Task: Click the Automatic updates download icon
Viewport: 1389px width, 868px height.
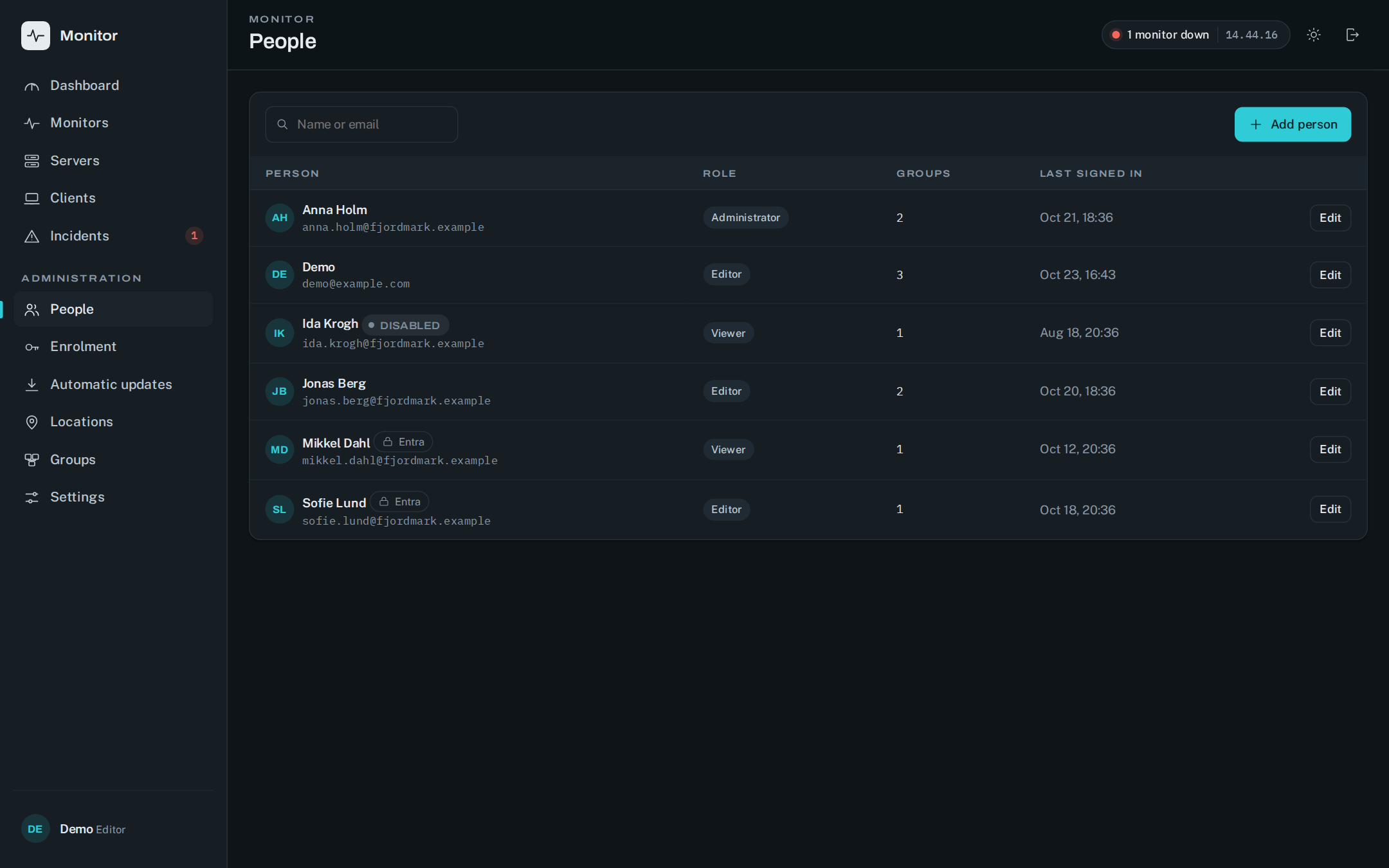Action: pos(32,384)
